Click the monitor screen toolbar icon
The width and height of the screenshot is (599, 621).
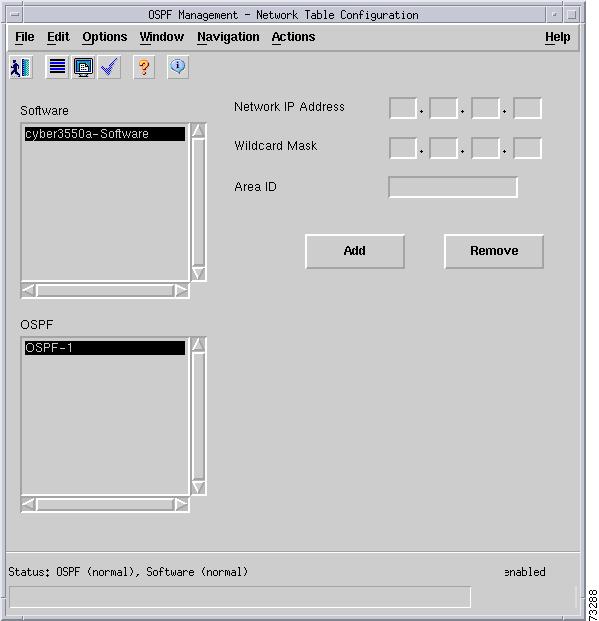pyautogui.click(x=83, y=67)
